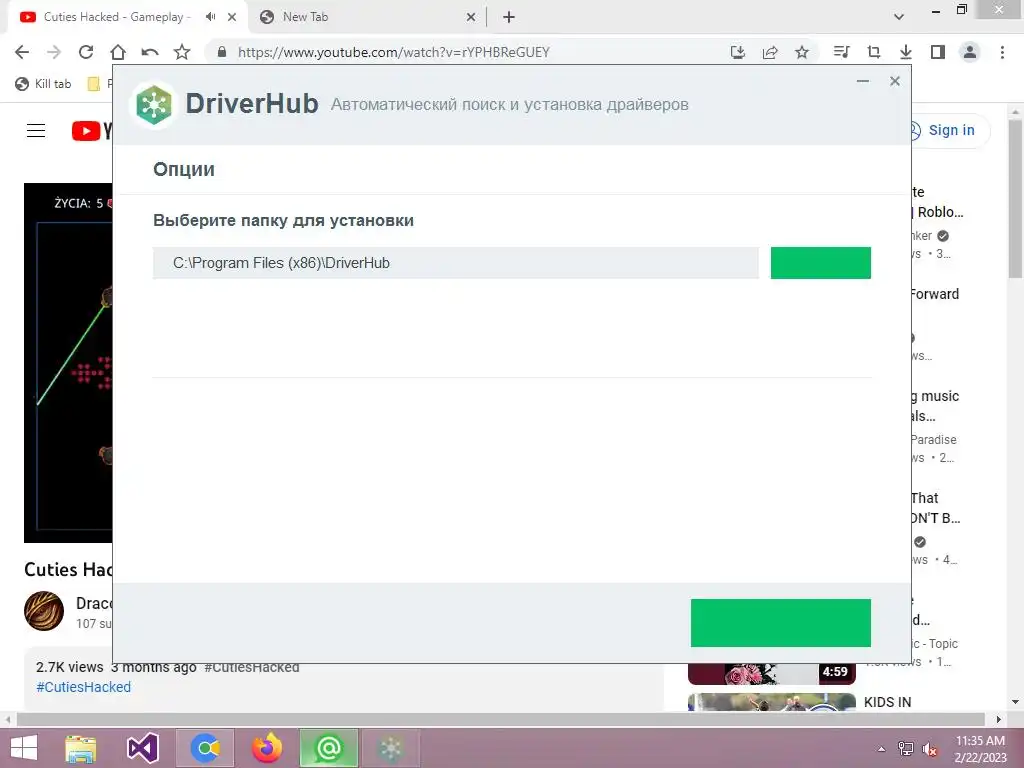The height and width of the screenshot is (768, 1024).
Task: Open the tab search chevron dropdown
Action: (x=899, y=17)
